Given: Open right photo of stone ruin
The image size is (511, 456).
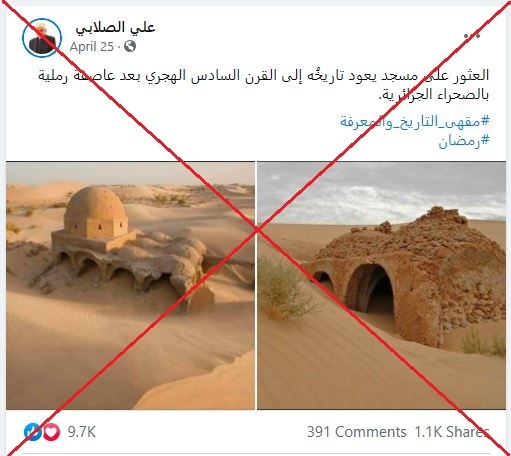Looking at the screenshot, I should (x=381, y=285).
